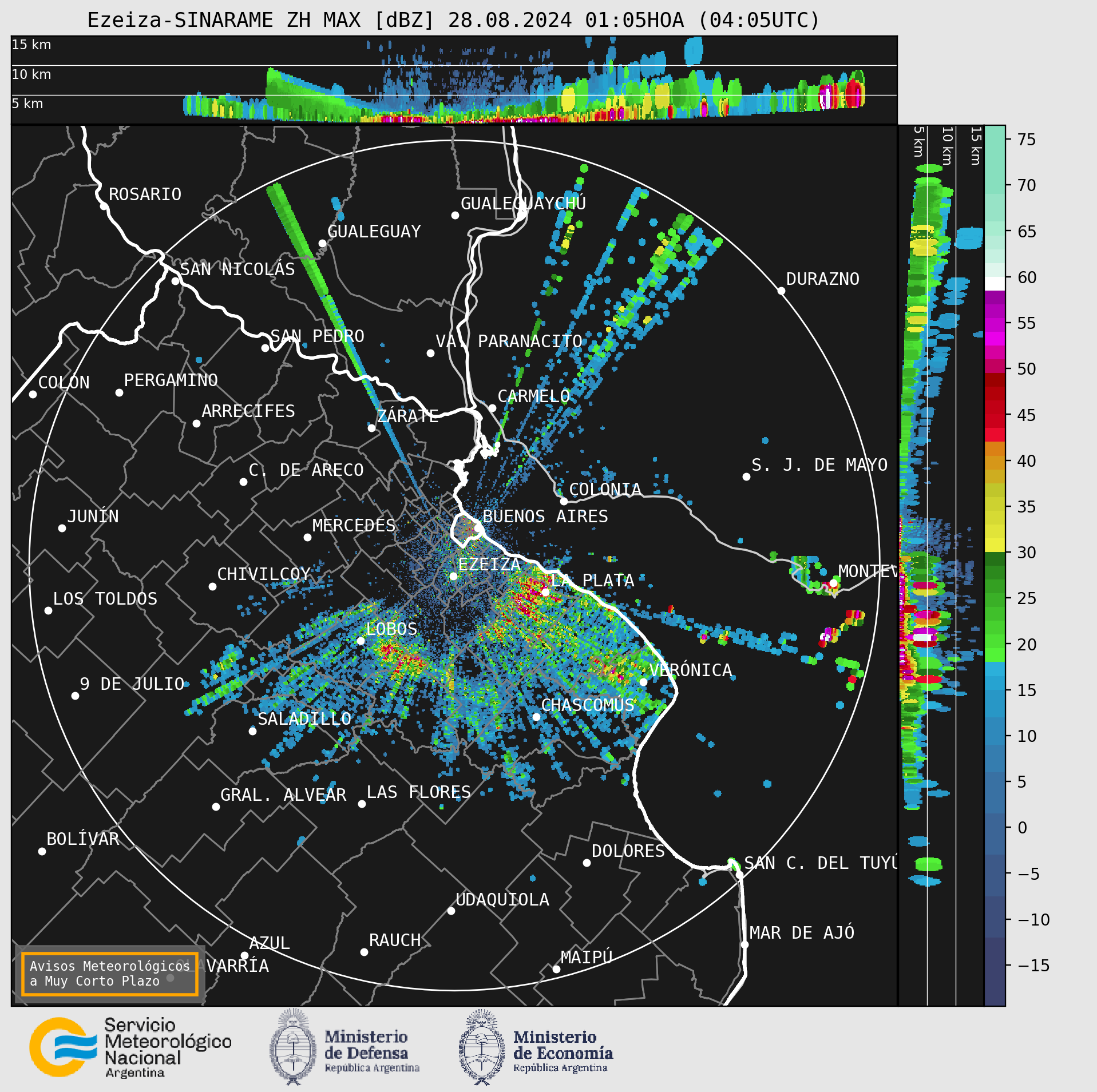Screen dimensions: 1097x1092
Task: Click the Ministerio de Defensa text
Action: point(372,1051)
